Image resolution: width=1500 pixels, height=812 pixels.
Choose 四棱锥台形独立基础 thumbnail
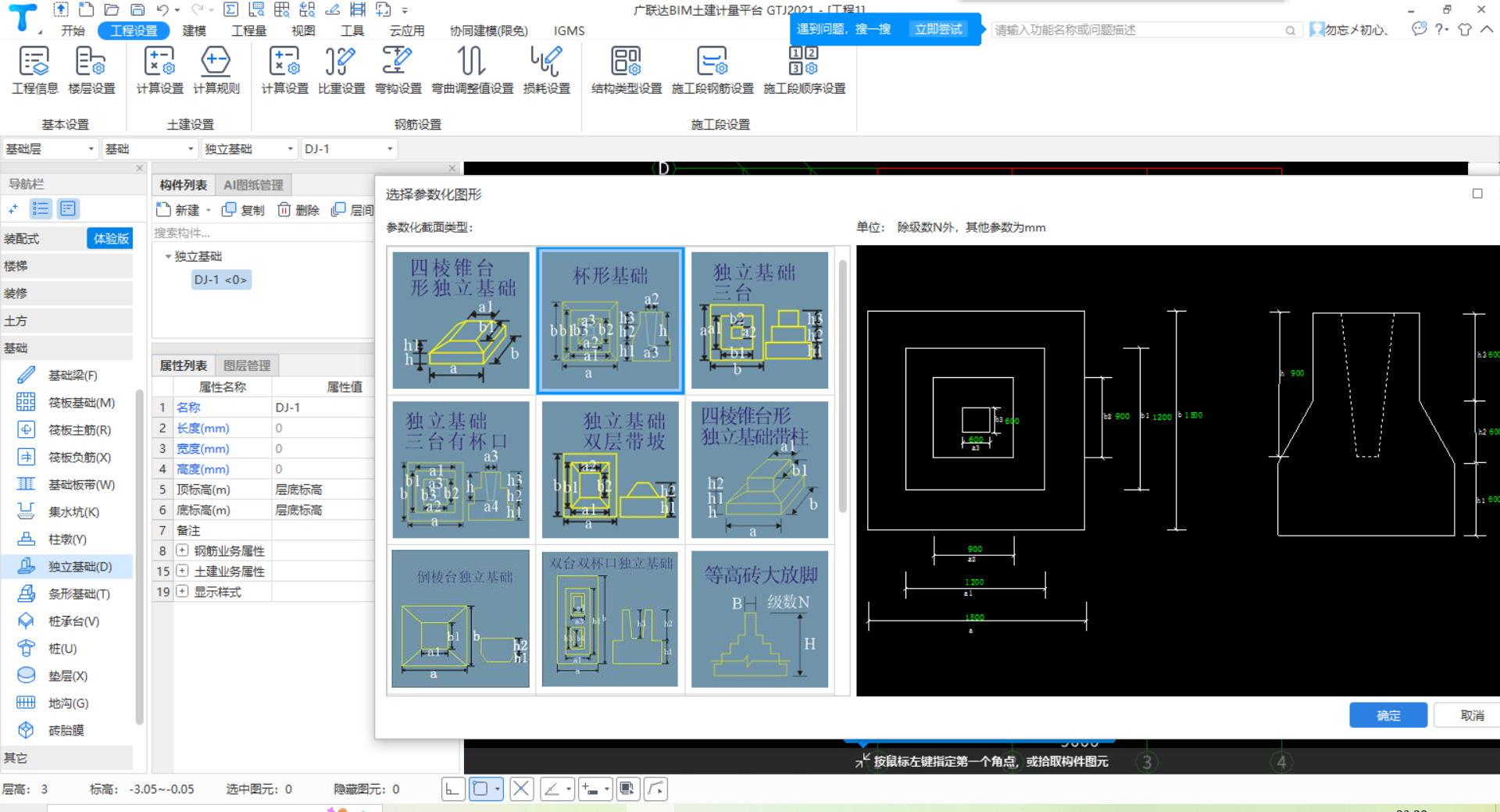pyautogui.click(x=461, y=320)
